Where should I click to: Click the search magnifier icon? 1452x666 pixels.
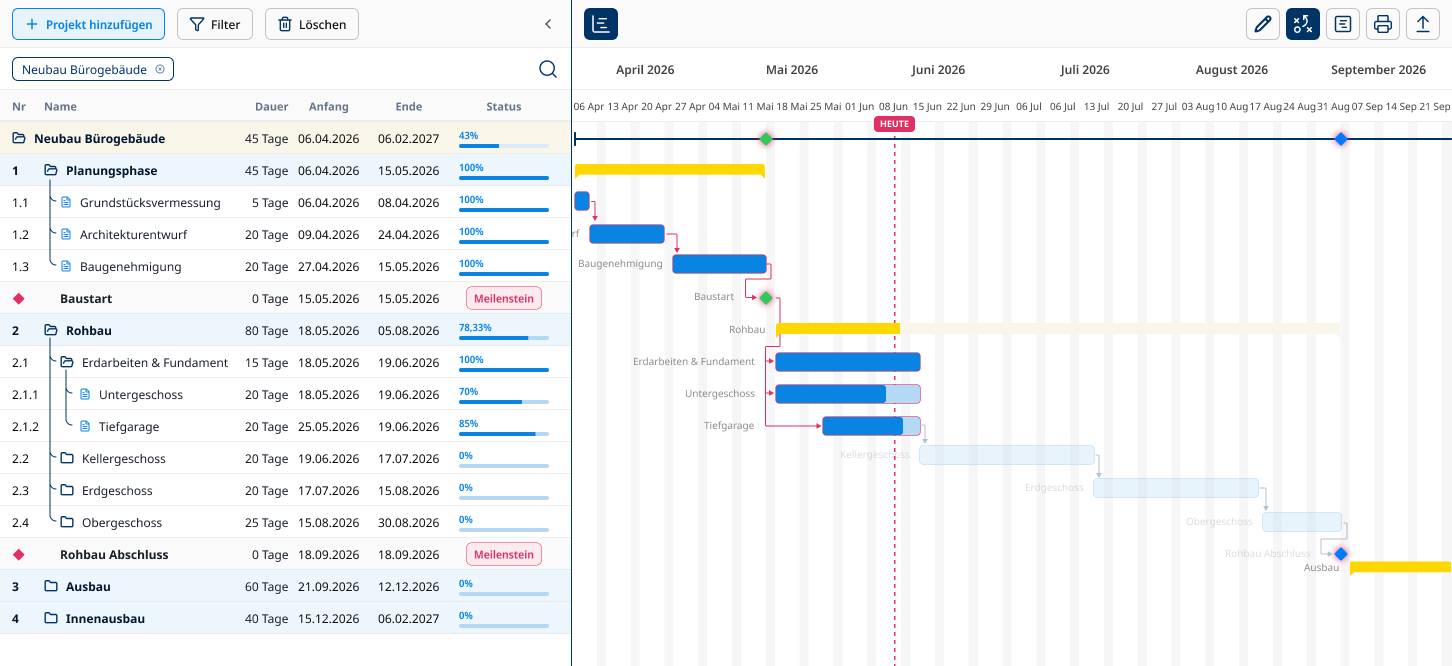coord(548,69)
